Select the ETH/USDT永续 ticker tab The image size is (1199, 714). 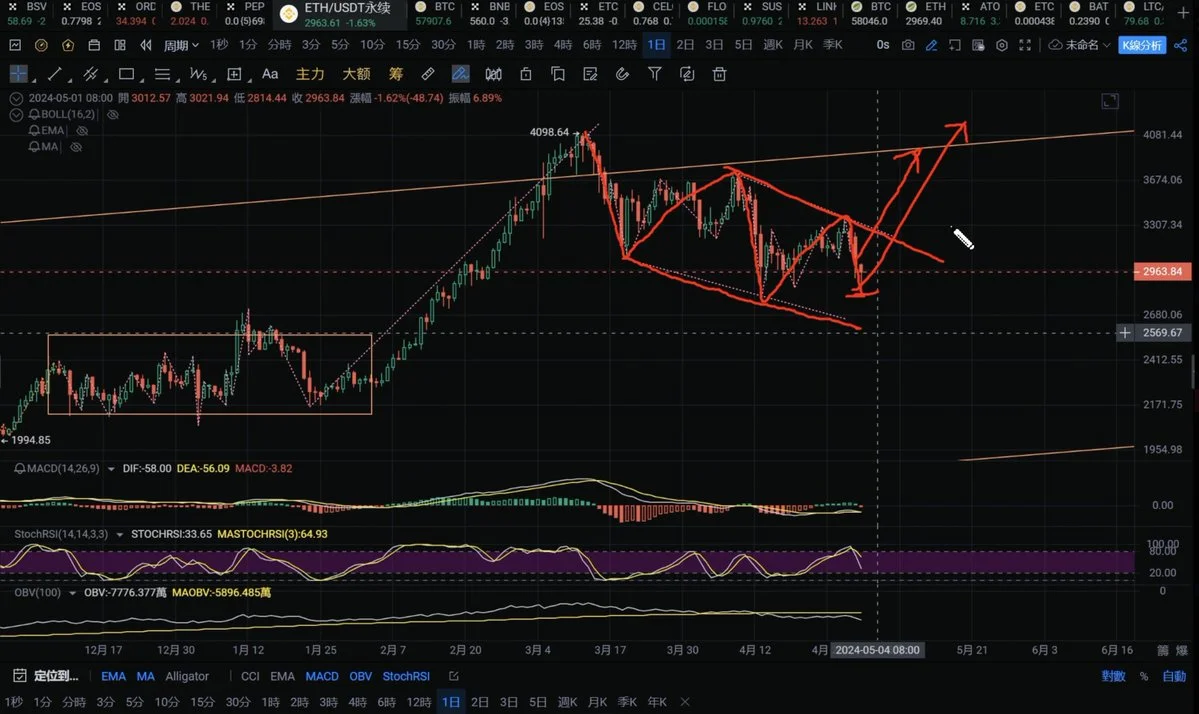[x=340, y=15]
